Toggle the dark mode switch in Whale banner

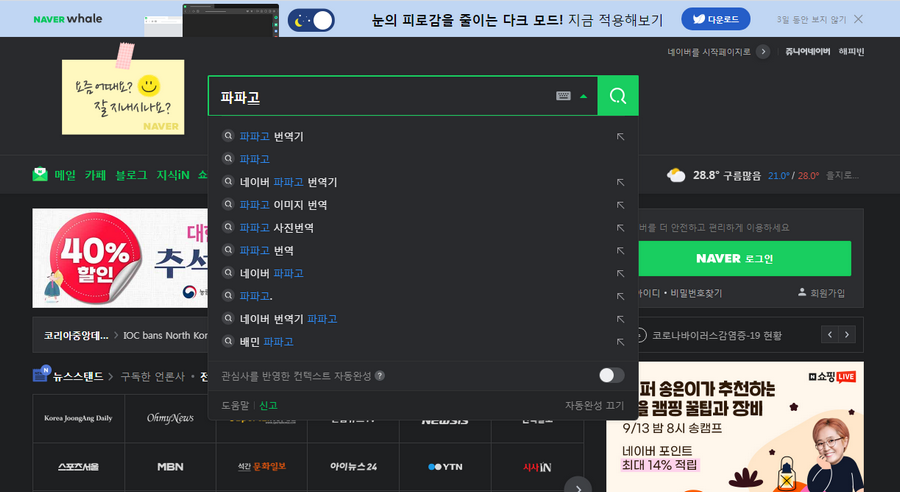311,20
